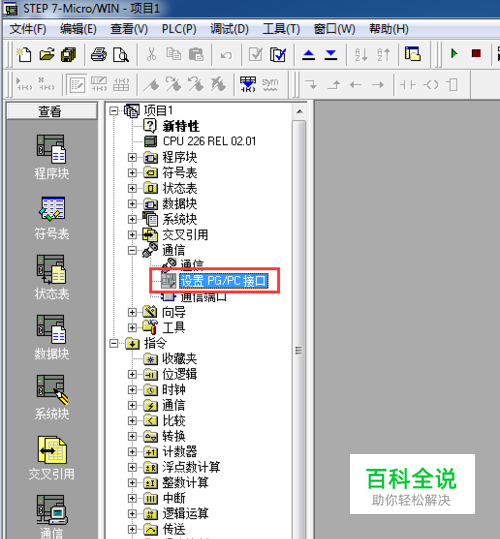Select 设置 PG/PC 接口 tree item
This screenshot has height=539, width=500.
(x=223, y=281)
